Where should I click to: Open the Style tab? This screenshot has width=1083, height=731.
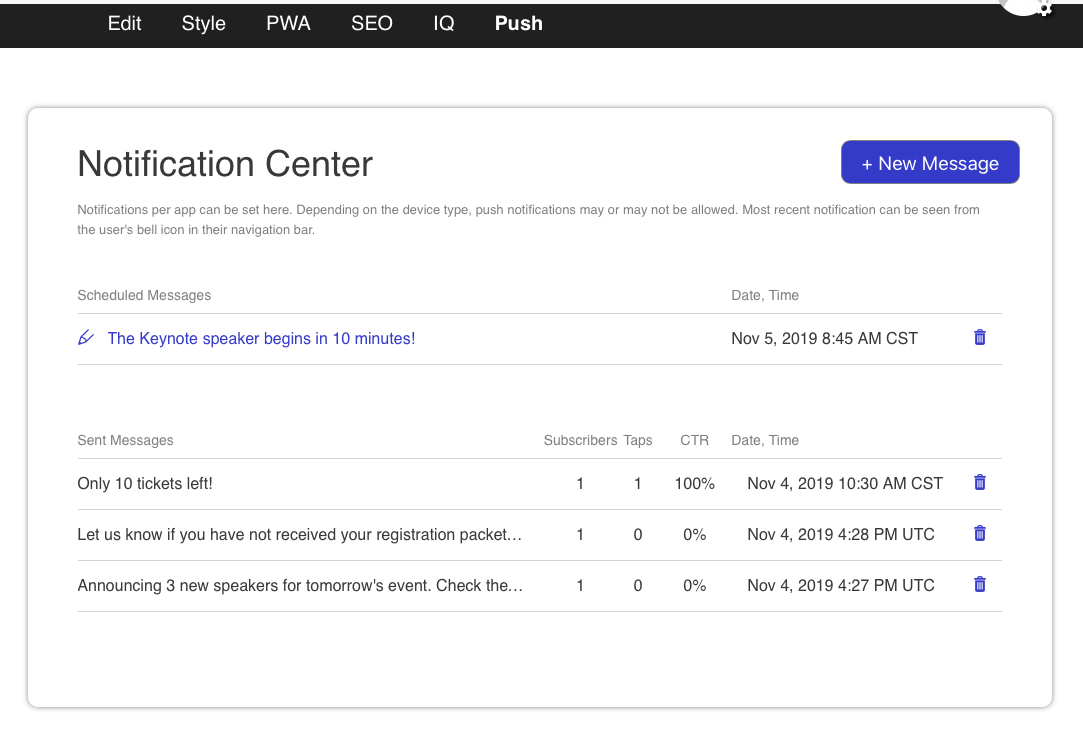point(203,23)
